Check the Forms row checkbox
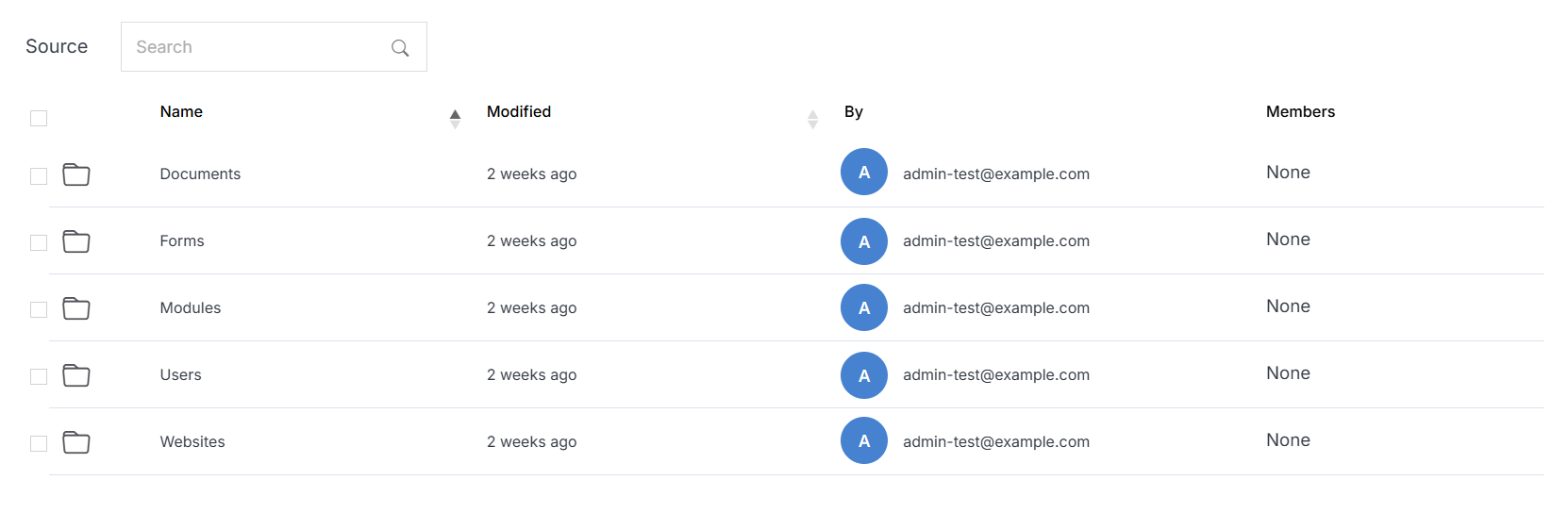Viewport: 1568px width, 513px height. click(x=39, y=242)
